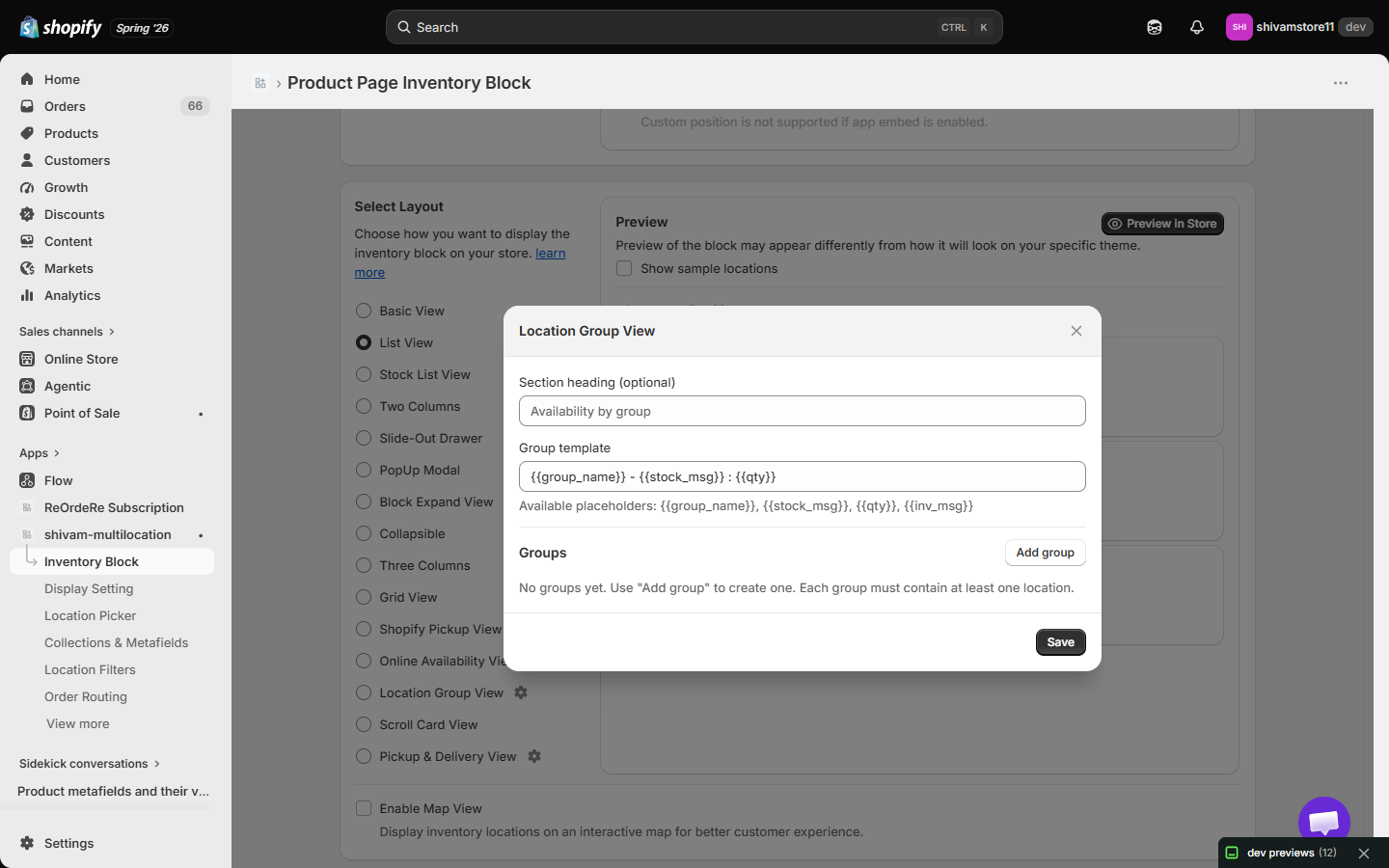Click the Discounts badge icon
1389x868 pixels.
27,214
